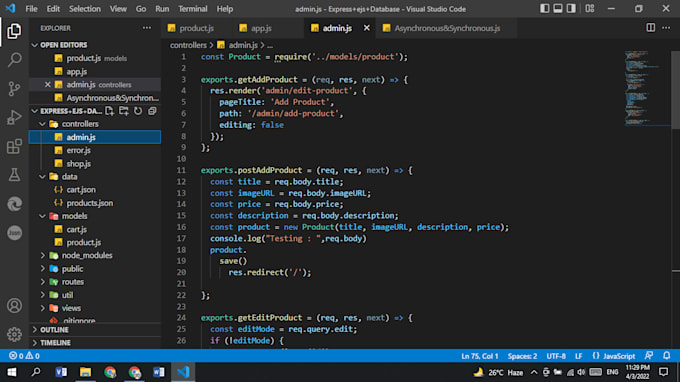Collapse all folders in explorer
This screenshot has width=680, height=382.
coord(152,111)
